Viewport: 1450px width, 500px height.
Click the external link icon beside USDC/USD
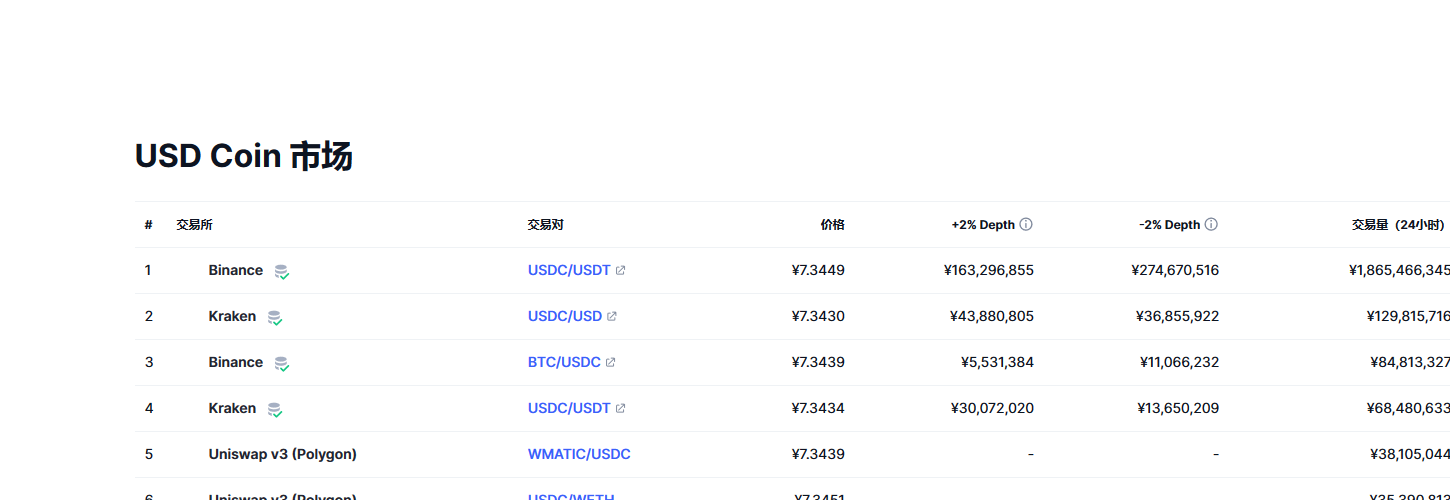point(612,317)
